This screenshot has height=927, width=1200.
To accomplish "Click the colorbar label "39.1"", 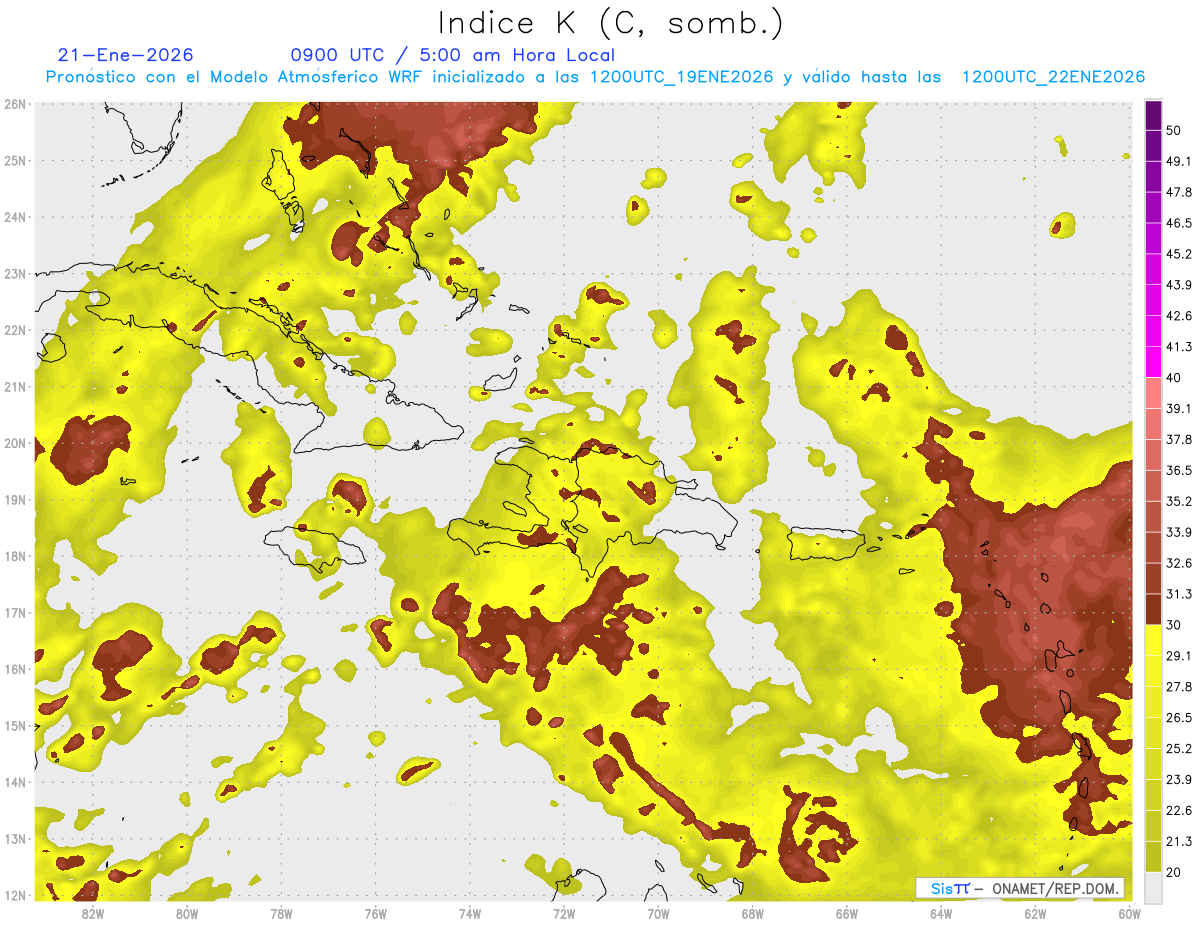I will pyautogui.click(x=1178, y=408).
